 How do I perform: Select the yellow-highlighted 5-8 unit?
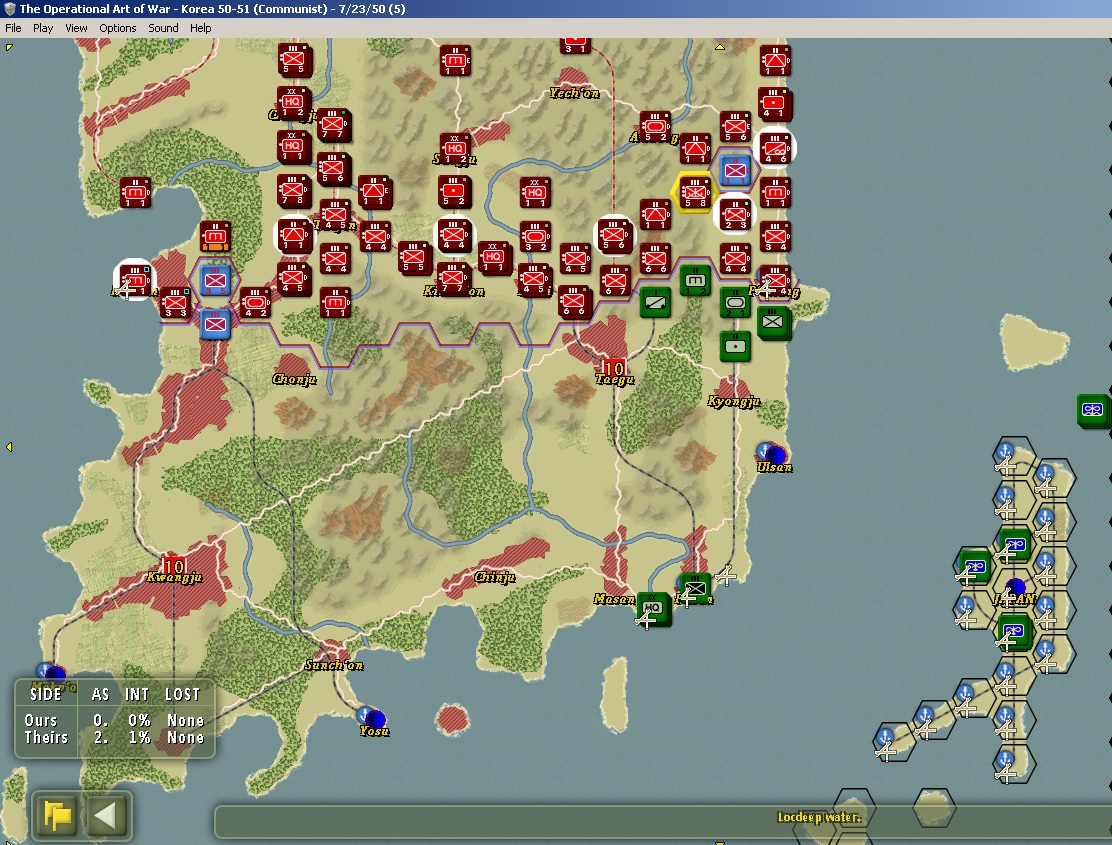click(x=694, y=192)
